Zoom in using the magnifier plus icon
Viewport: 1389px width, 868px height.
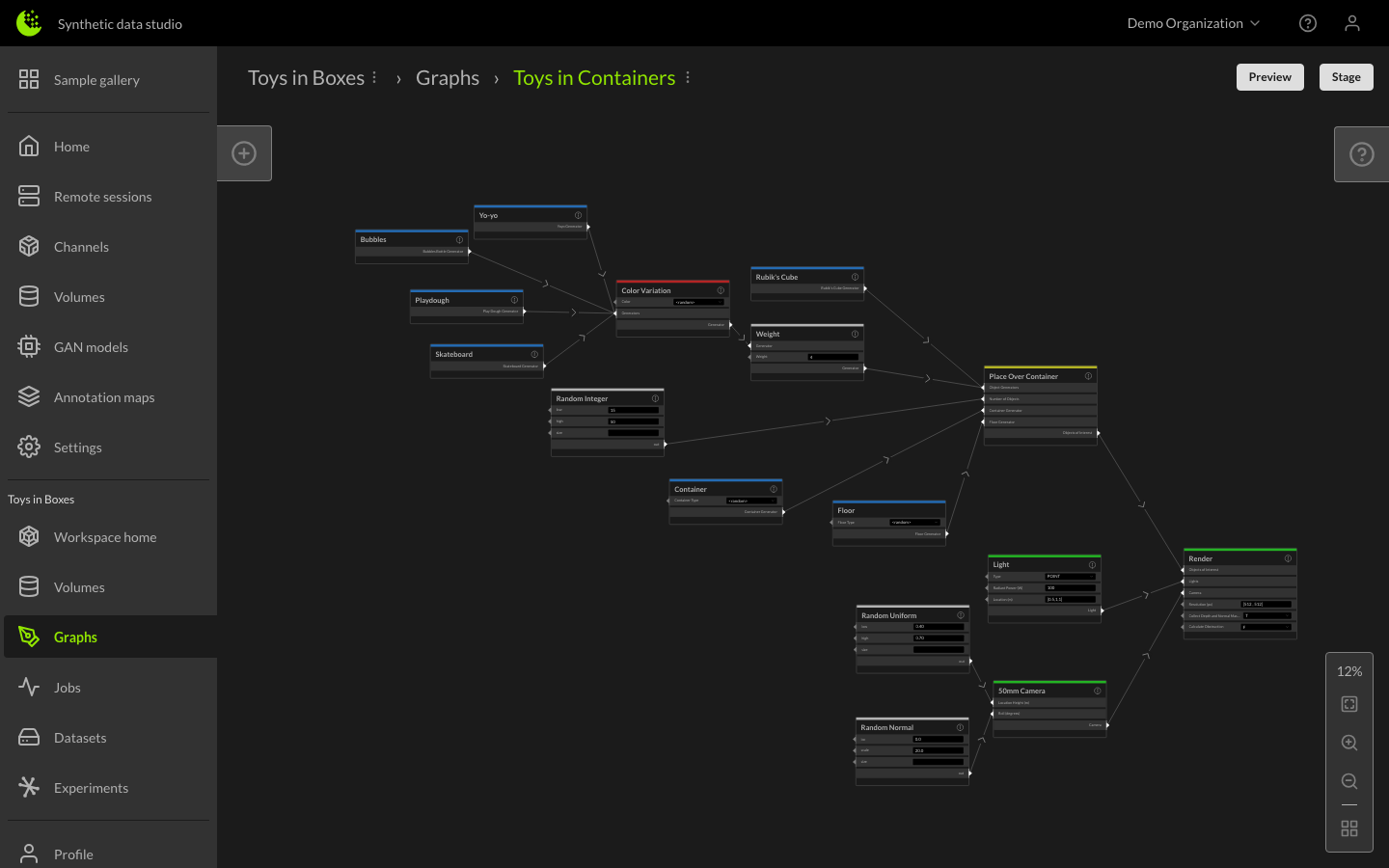click(1348, 743)
